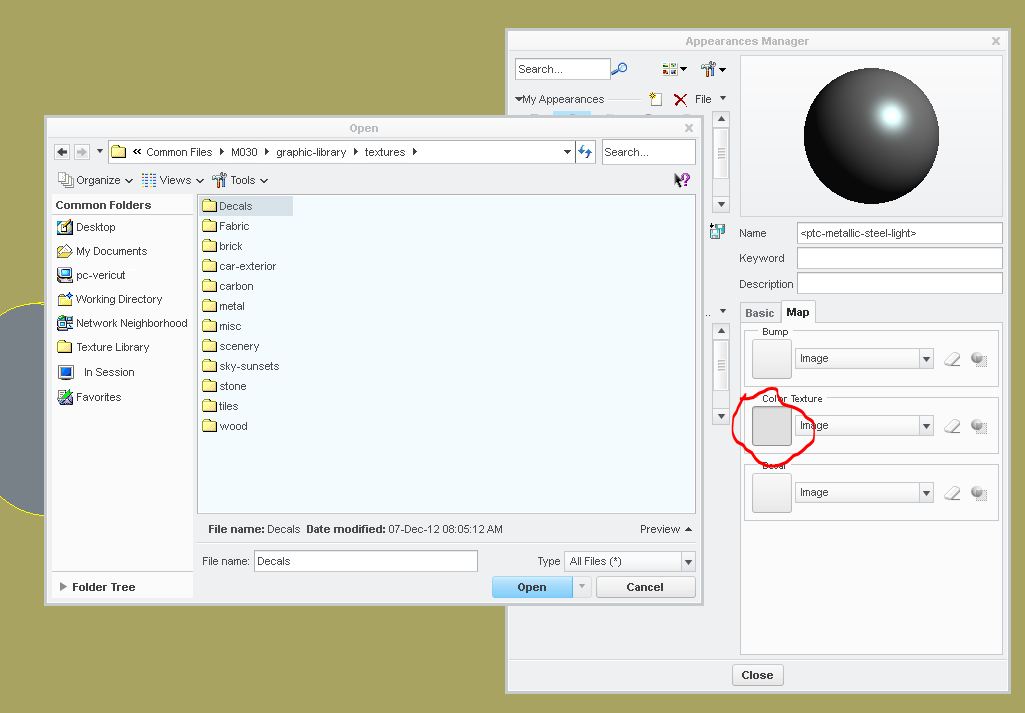Click Appearances Manager search magnifier icon
Viewport: 1025px width, 713px height.
620,69
